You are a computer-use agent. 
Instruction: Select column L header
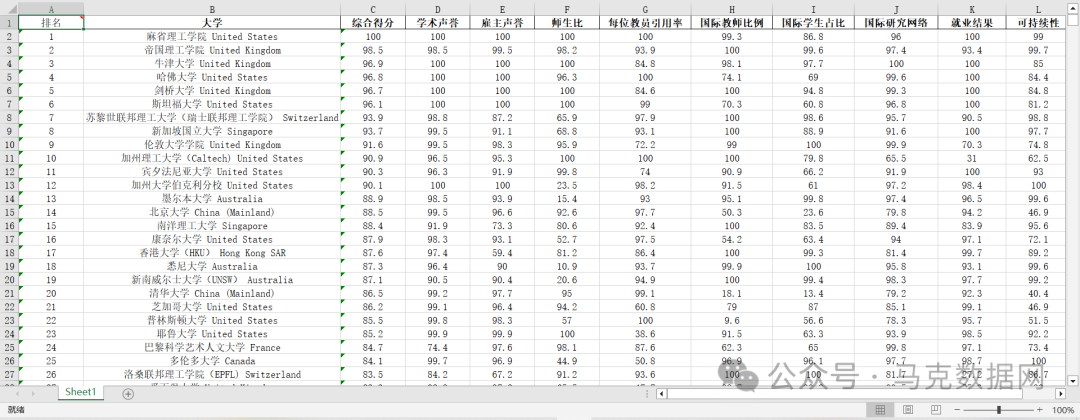coord(1038,9)
